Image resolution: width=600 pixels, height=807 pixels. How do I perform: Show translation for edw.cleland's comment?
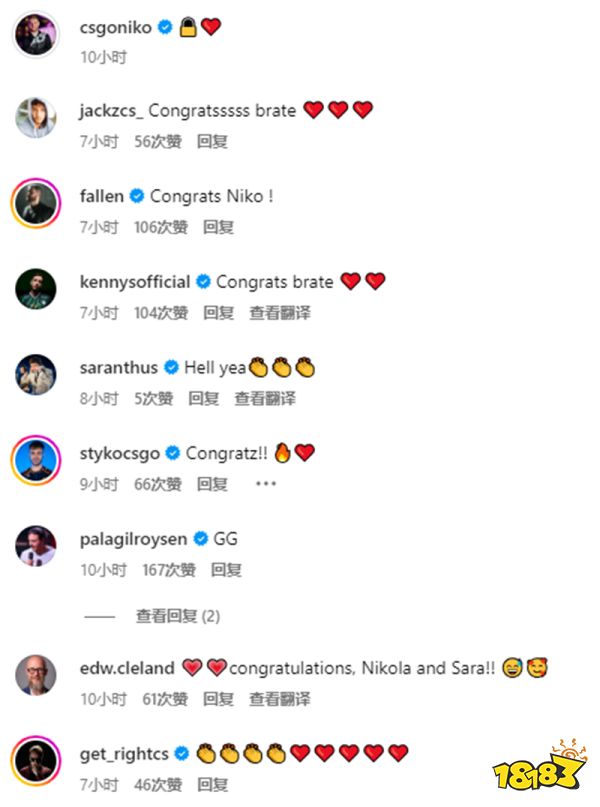coord(280,699)
